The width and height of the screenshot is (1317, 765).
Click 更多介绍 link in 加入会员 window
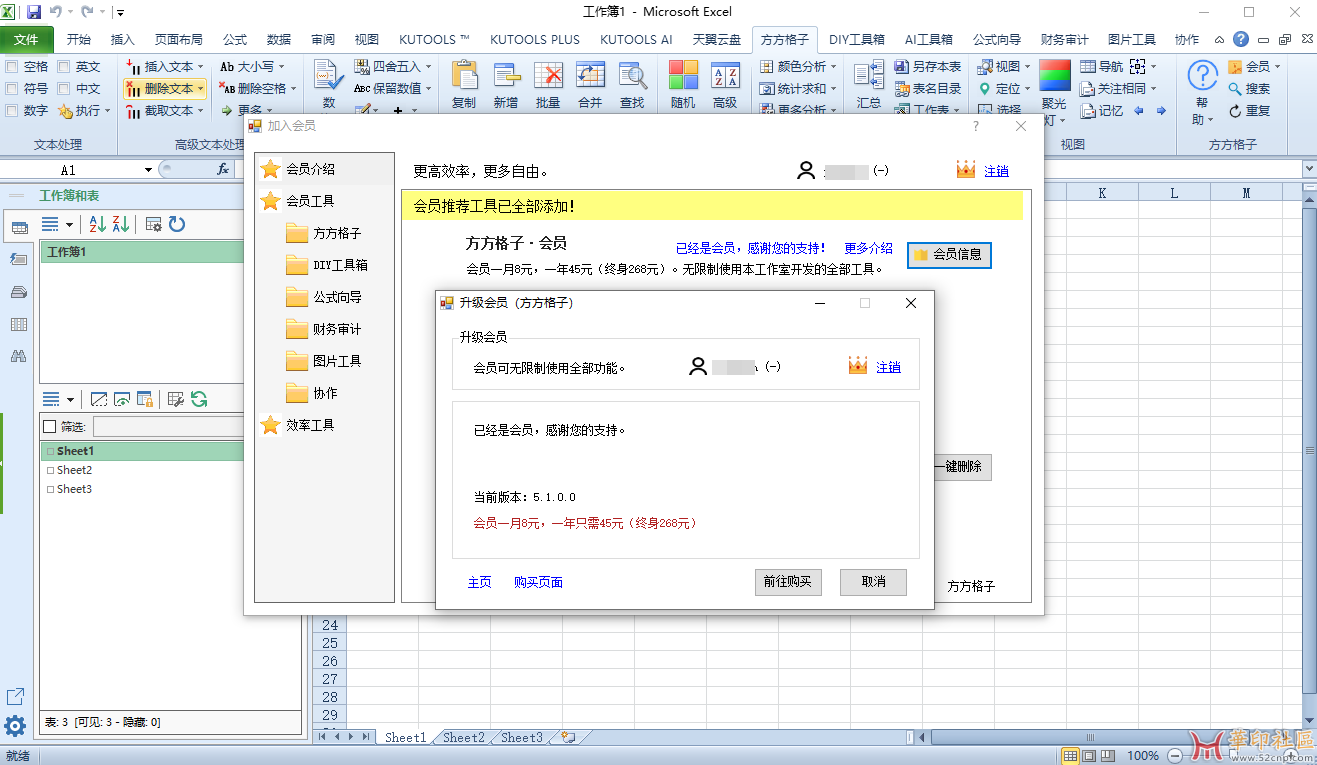pyautogui.click(x=868, y=248)
